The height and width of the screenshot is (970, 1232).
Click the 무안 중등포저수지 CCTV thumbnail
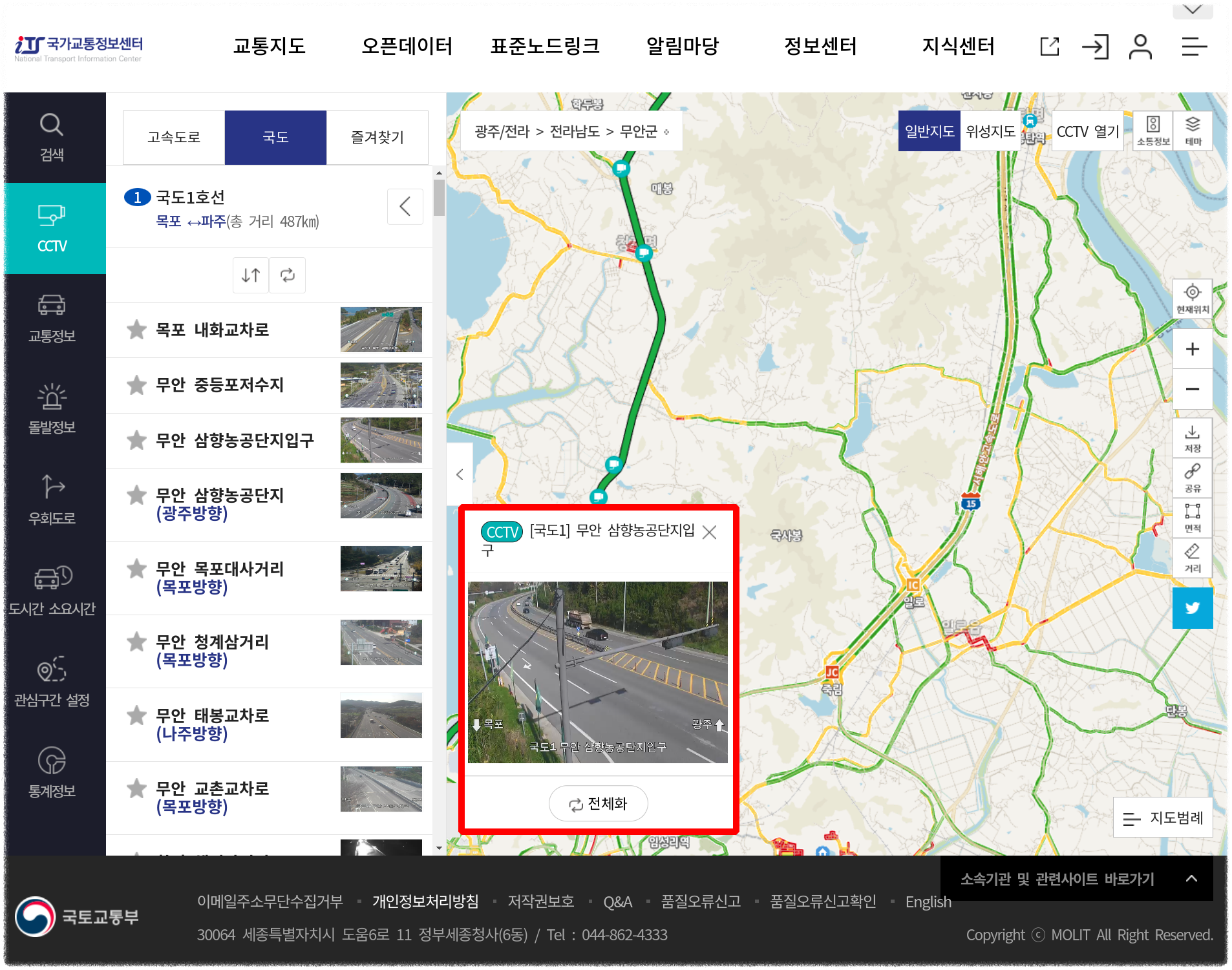point(381,385)
